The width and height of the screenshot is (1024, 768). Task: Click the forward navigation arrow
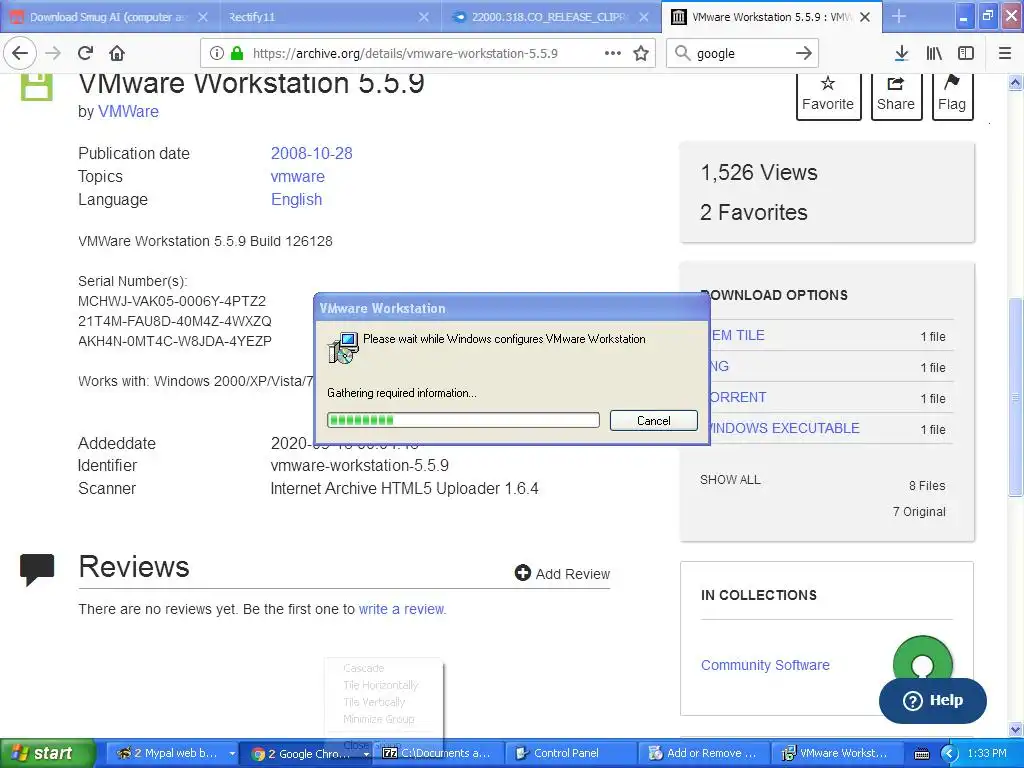click(x=54, y=53)
